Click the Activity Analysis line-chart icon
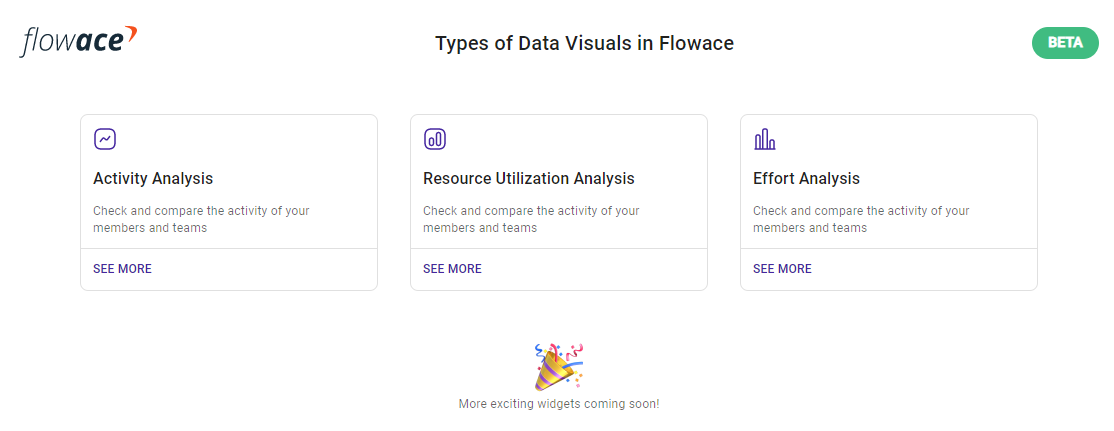The image size is (1114, 431). [105, 138]
